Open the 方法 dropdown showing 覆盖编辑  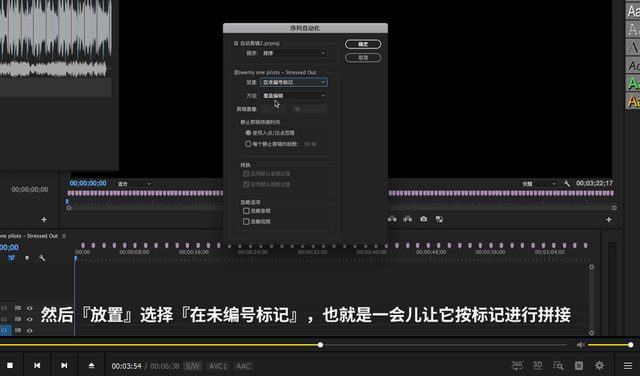point(293,96)
